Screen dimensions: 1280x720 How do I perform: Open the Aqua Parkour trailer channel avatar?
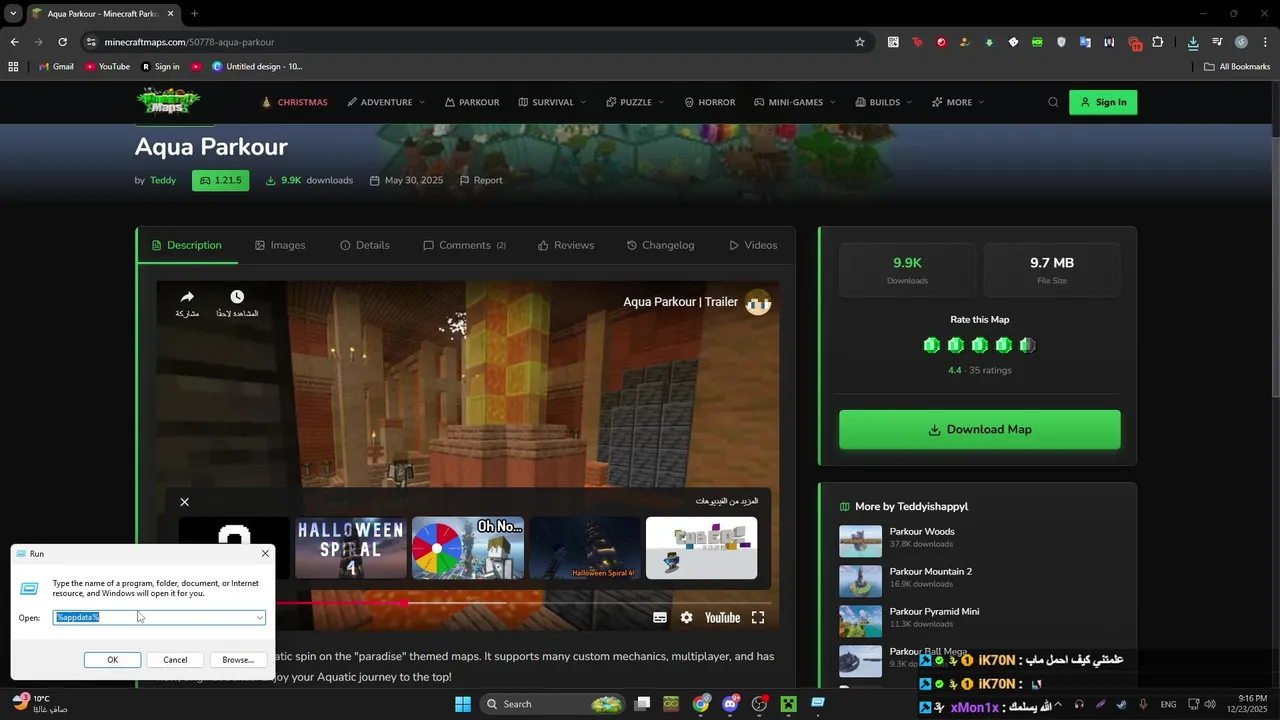(x=758, y=302)
